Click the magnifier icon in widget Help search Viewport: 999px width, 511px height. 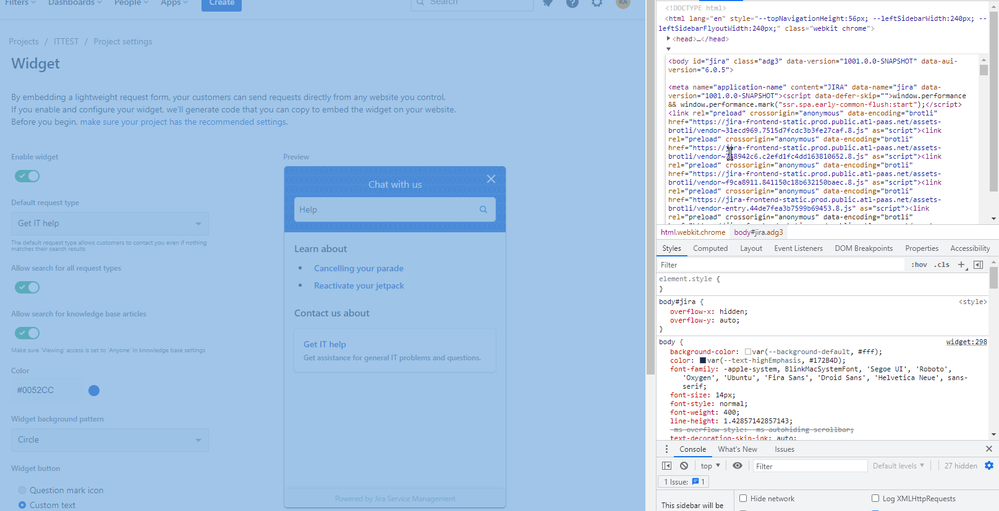point(484,209)
